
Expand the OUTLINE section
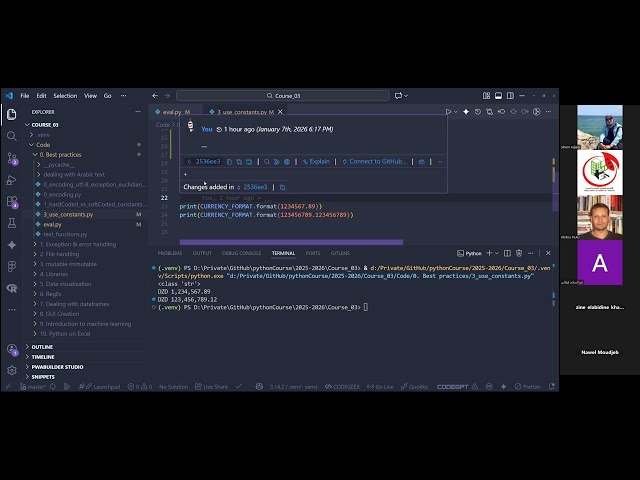(x=42, y=347)
